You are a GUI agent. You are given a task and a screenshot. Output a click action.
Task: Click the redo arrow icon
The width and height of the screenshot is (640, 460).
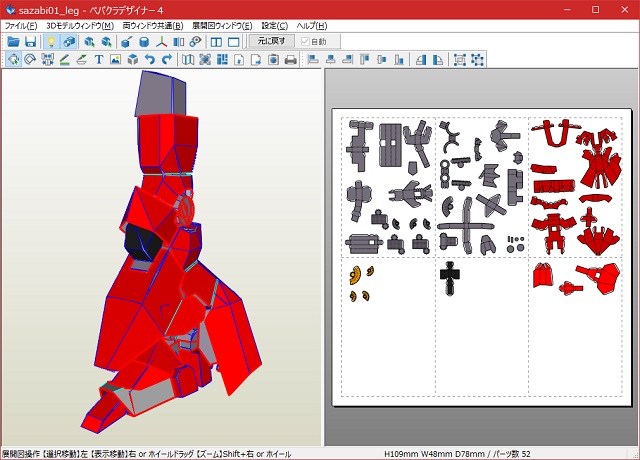(x=167, y=60)
